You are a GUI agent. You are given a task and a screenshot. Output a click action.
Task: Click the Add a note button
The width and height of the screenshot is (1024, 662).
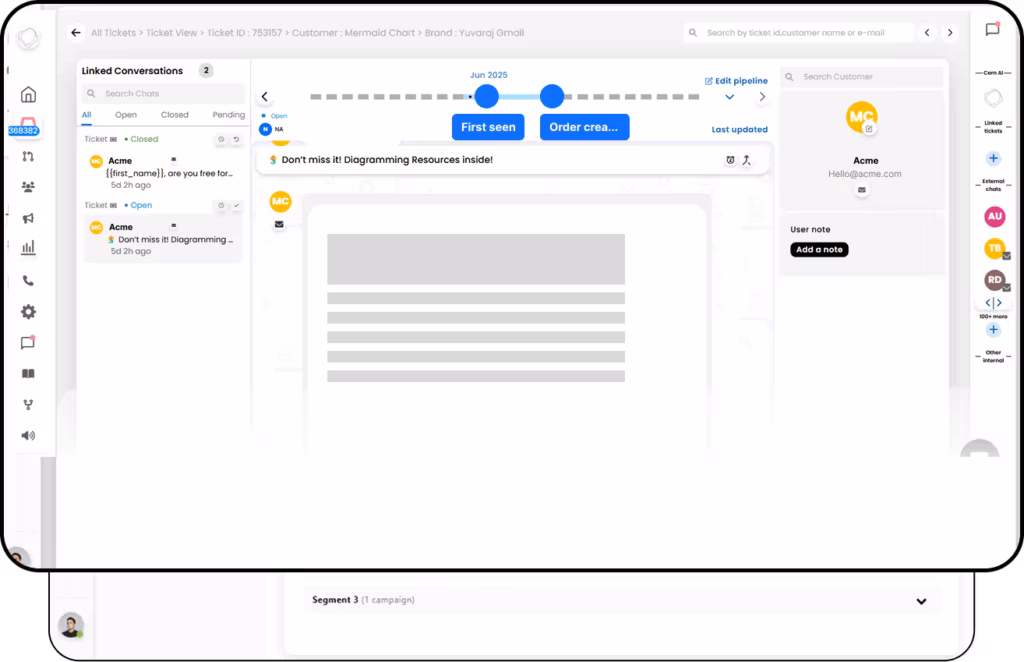point(819,249)
